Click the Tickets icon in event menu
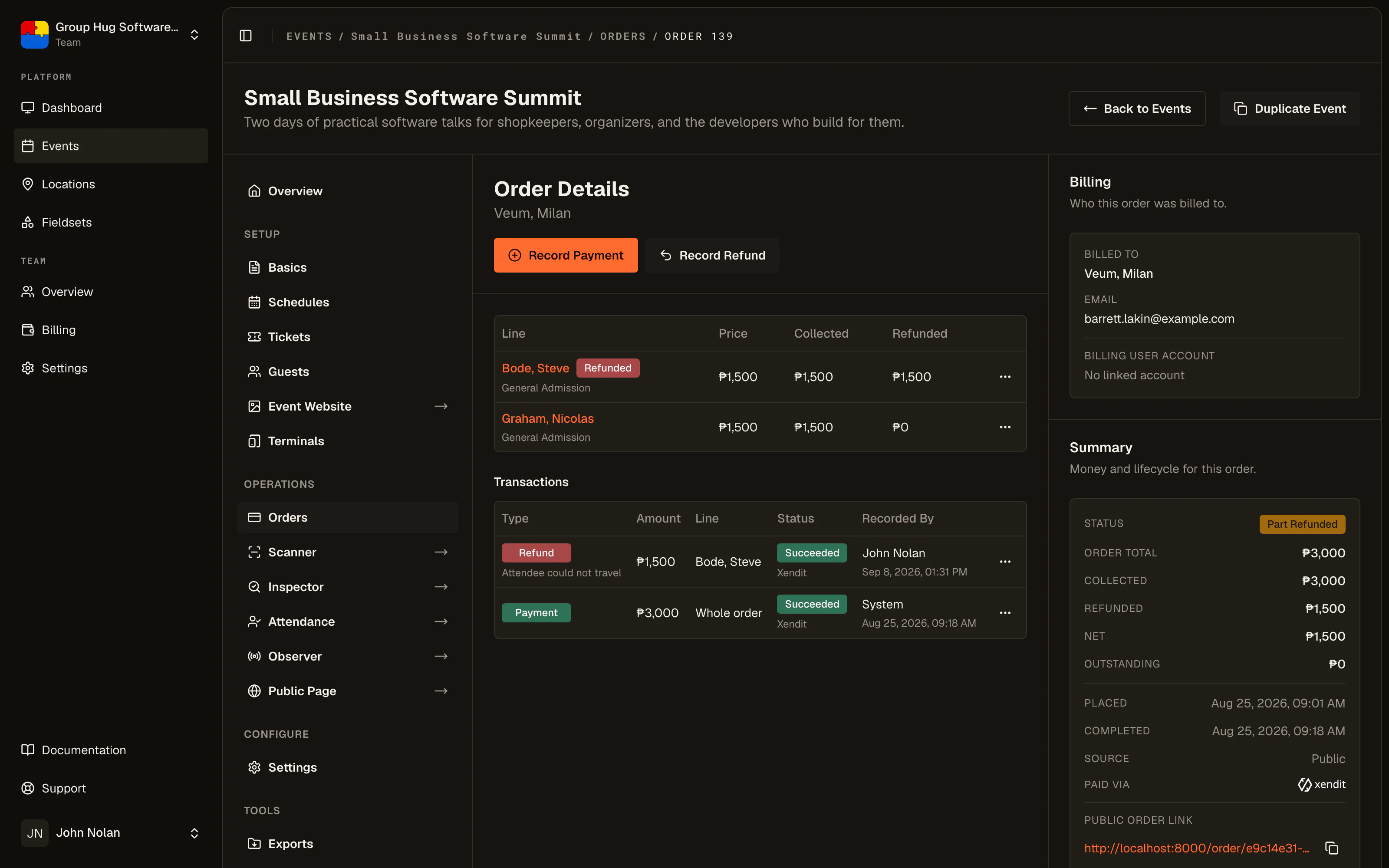Screen dimensions: 1389x868 tap(254, 337)
